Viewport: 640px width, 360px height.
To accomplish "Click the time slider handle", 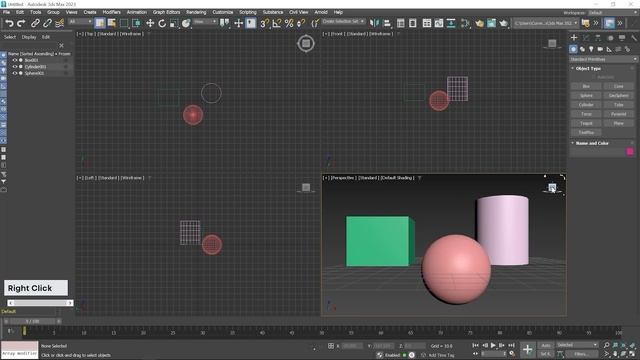I will (32, 322).
